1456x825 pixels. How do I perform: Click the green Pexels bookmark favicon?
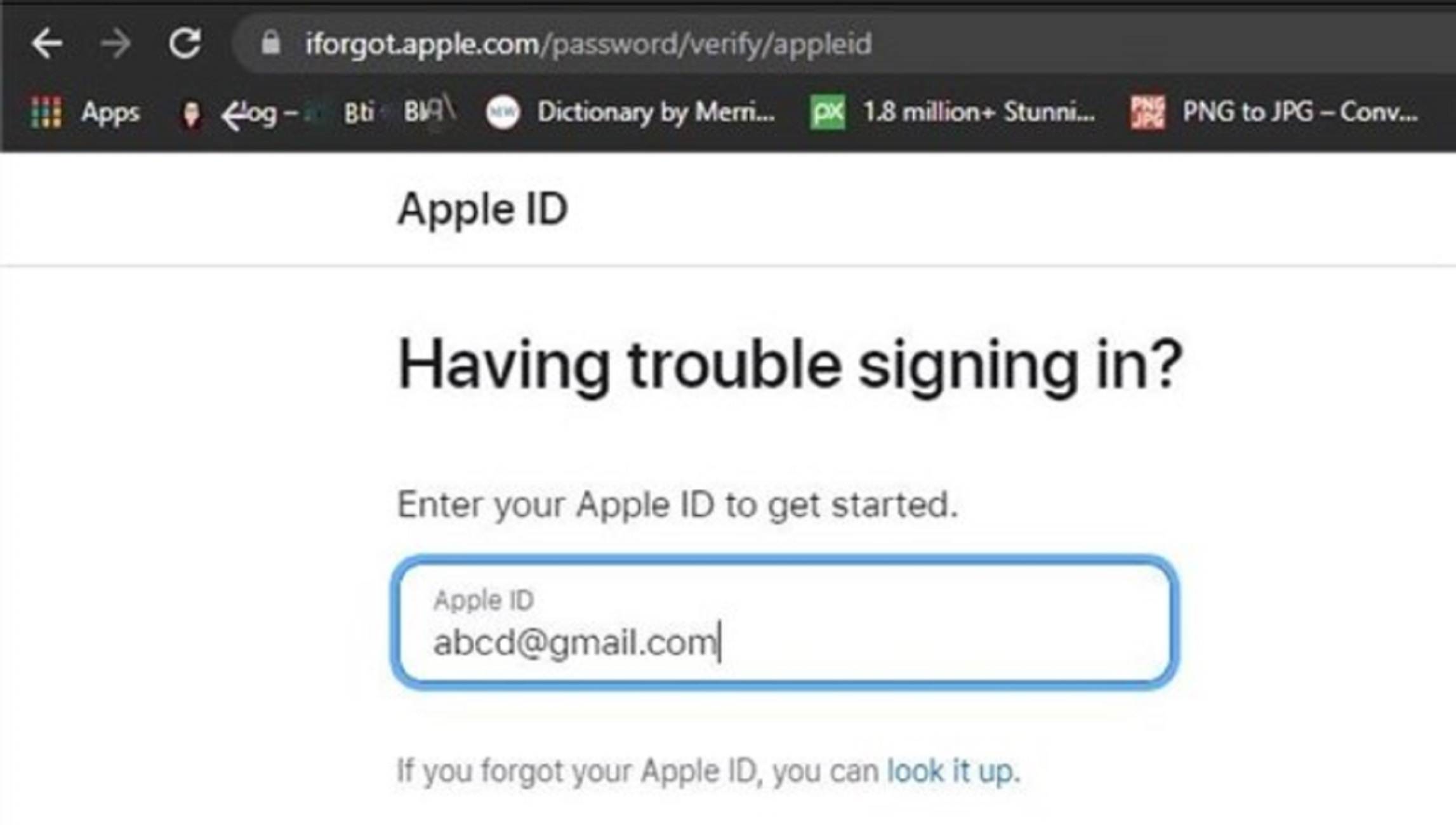(828, 113)
